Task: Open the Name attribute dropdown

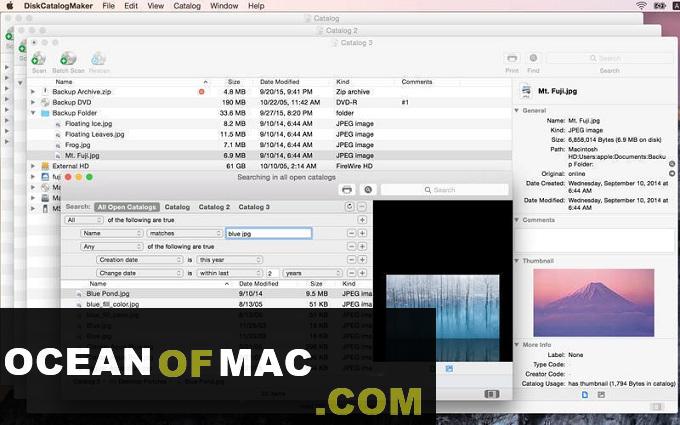Action: point(111,233)
